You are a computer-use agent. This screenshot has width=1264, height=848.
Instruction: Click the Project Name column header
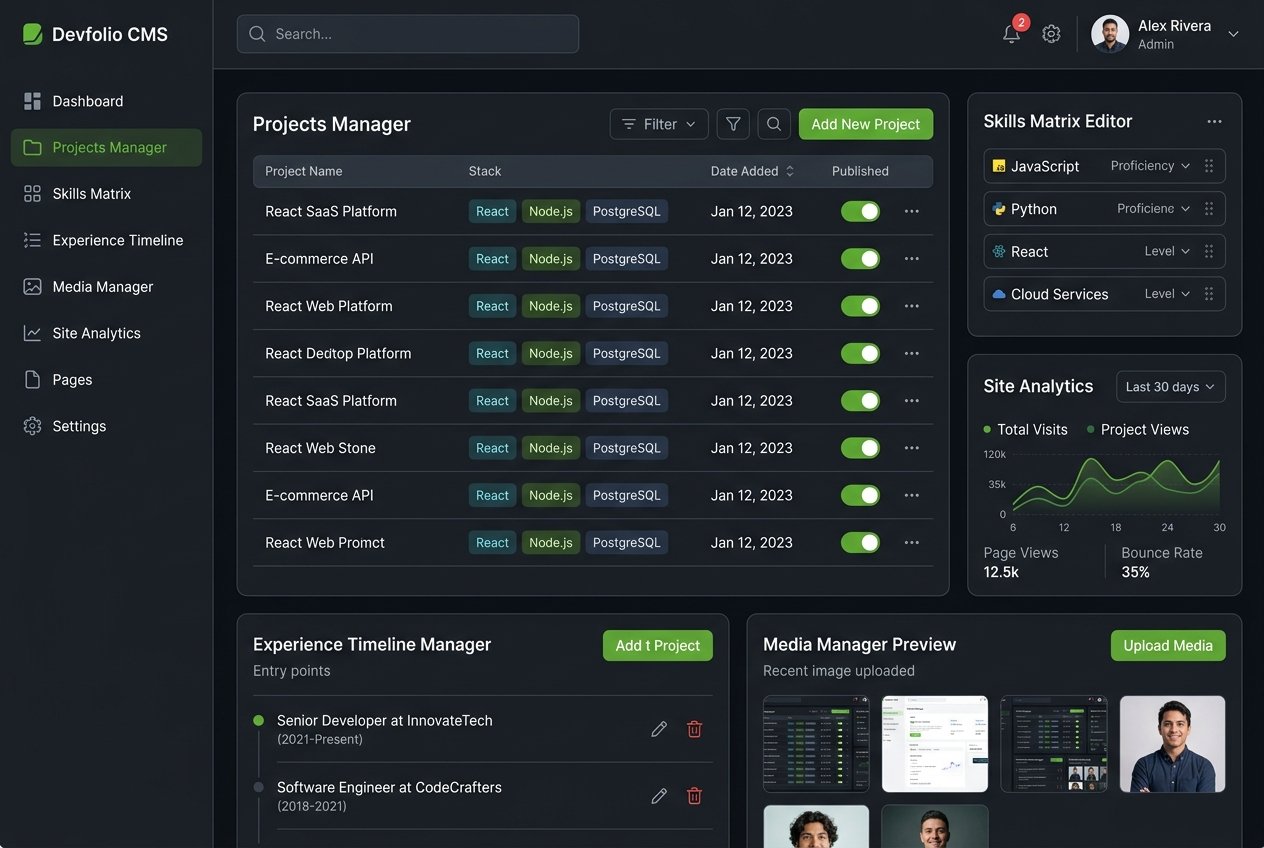point(304,171)
